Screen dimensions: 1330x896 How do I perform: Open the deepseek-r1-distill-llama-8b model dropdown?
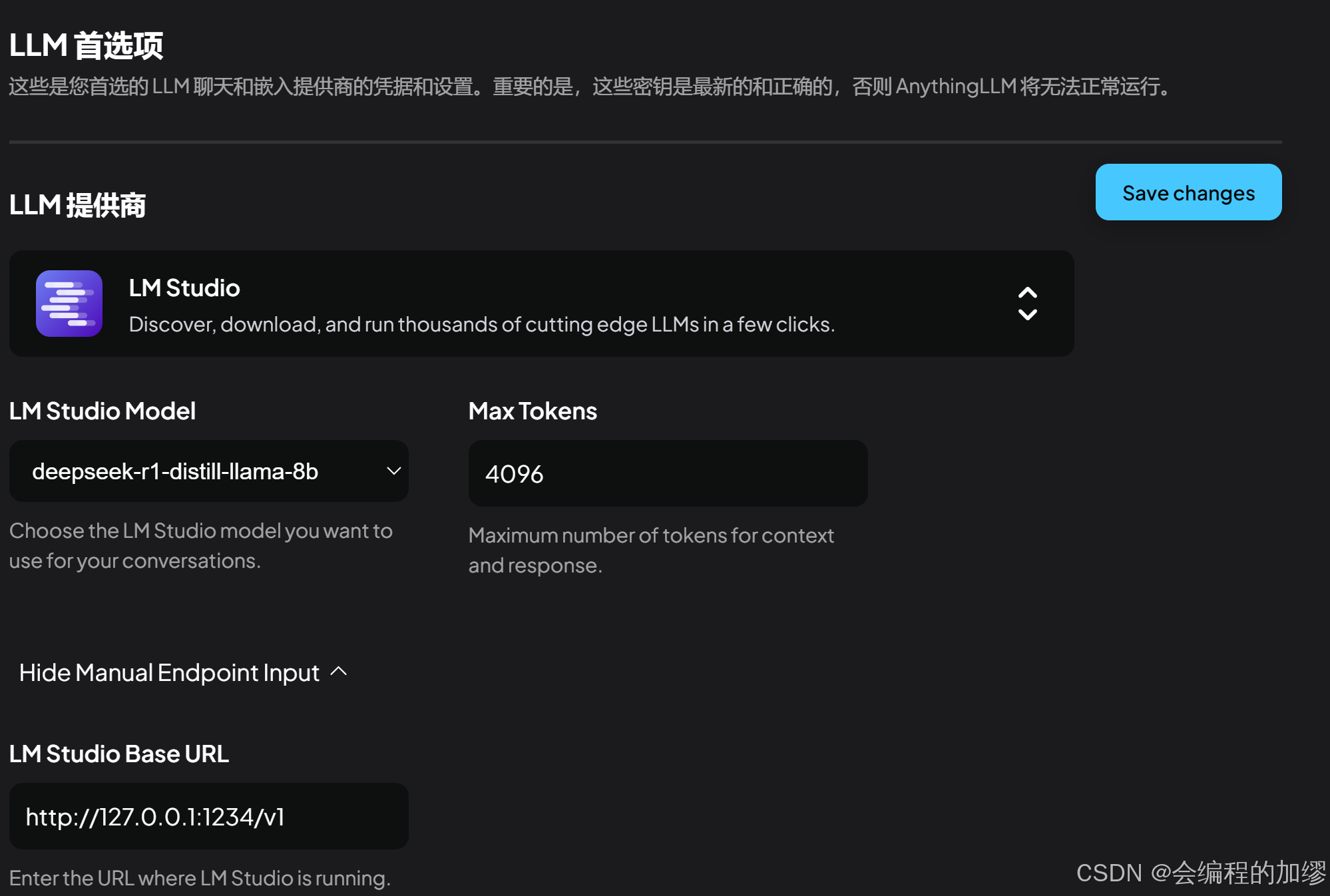pos(208,471)
